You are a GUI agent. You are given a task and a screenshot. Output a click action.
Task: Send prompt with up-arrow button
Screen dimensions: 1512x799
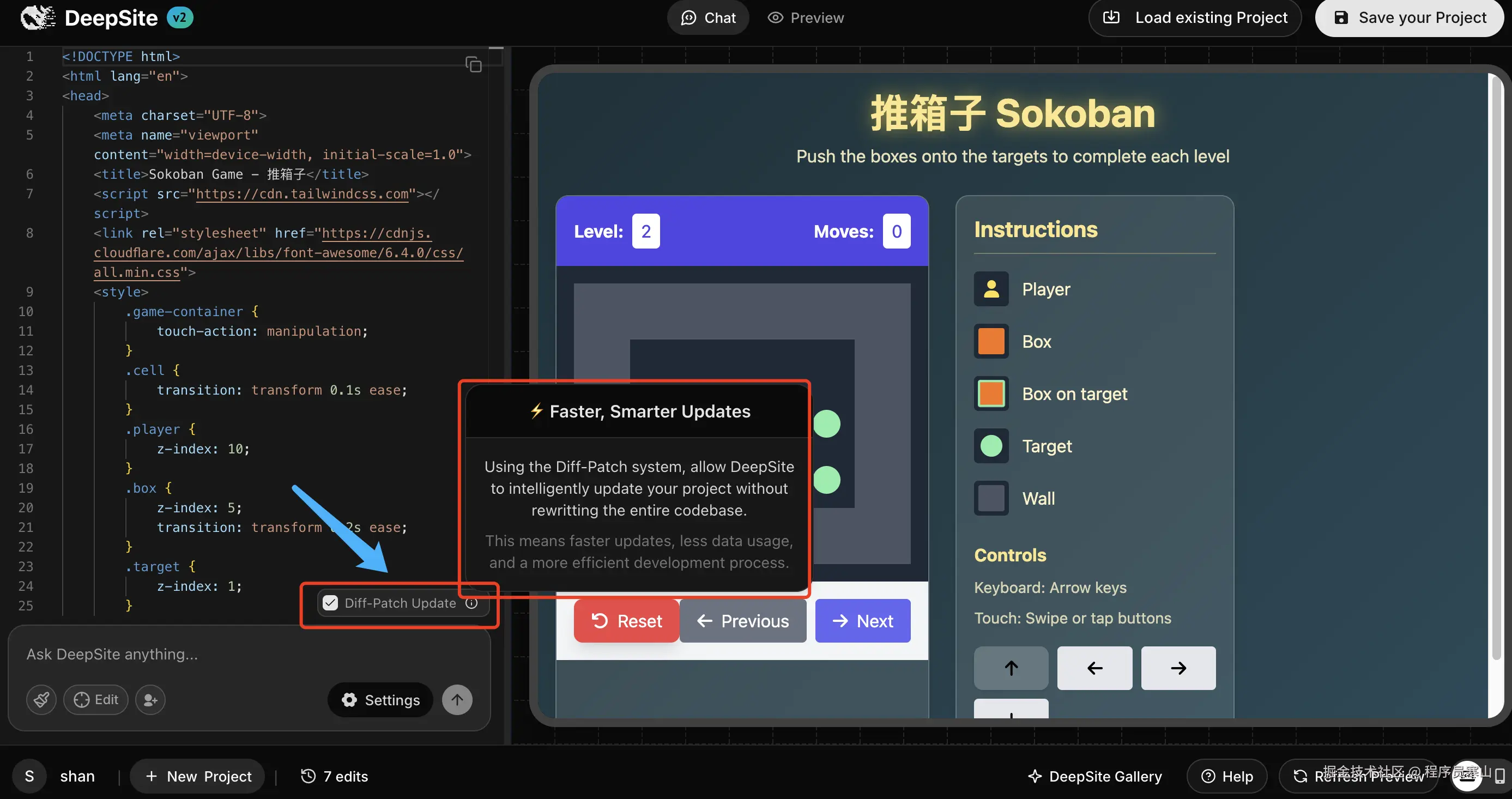(x=457, y=699)
